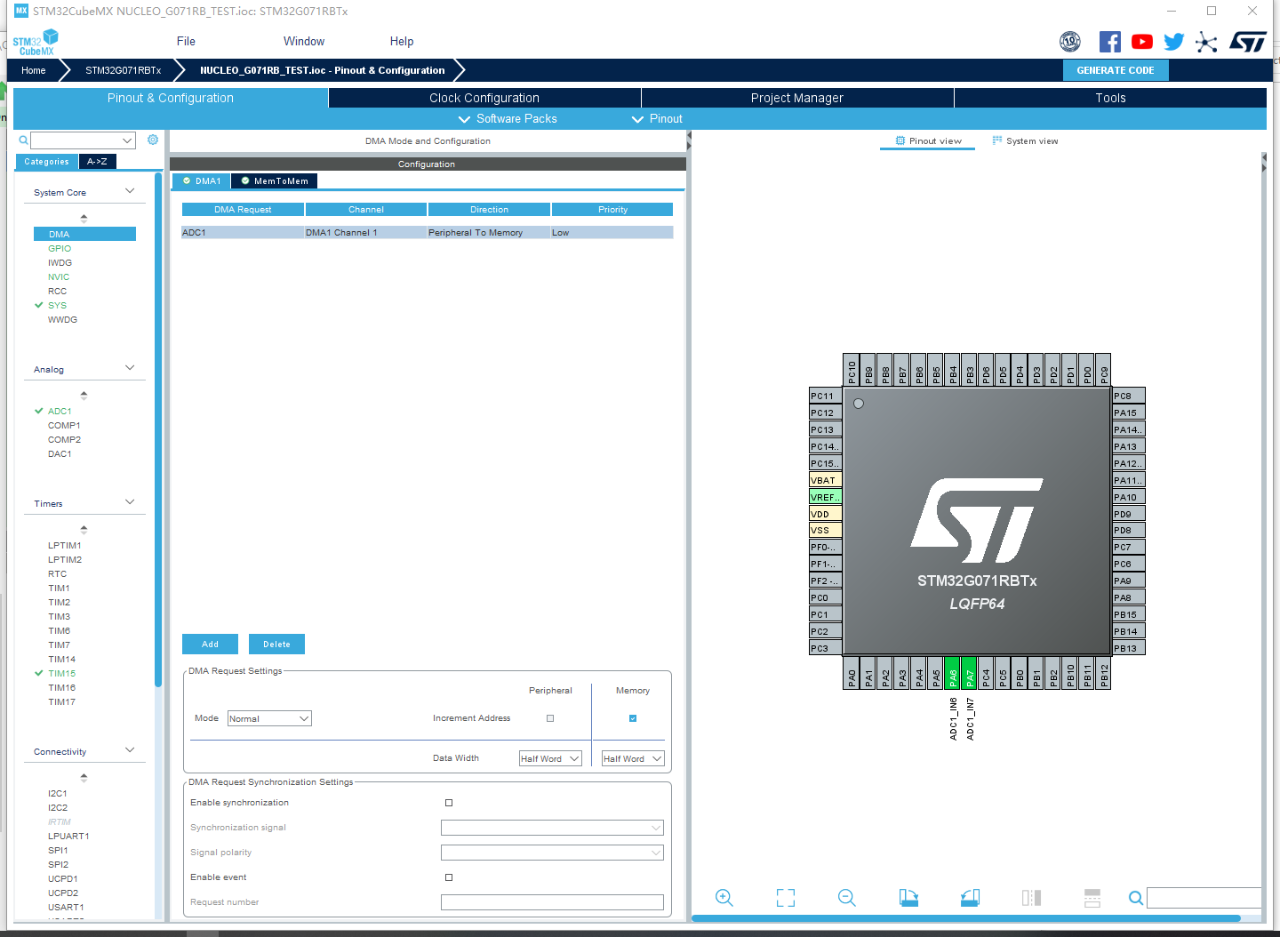Viewport: 1280px width, 937px height.
Task: Check Enable synchronization option
Action: (x=448, y=802)
